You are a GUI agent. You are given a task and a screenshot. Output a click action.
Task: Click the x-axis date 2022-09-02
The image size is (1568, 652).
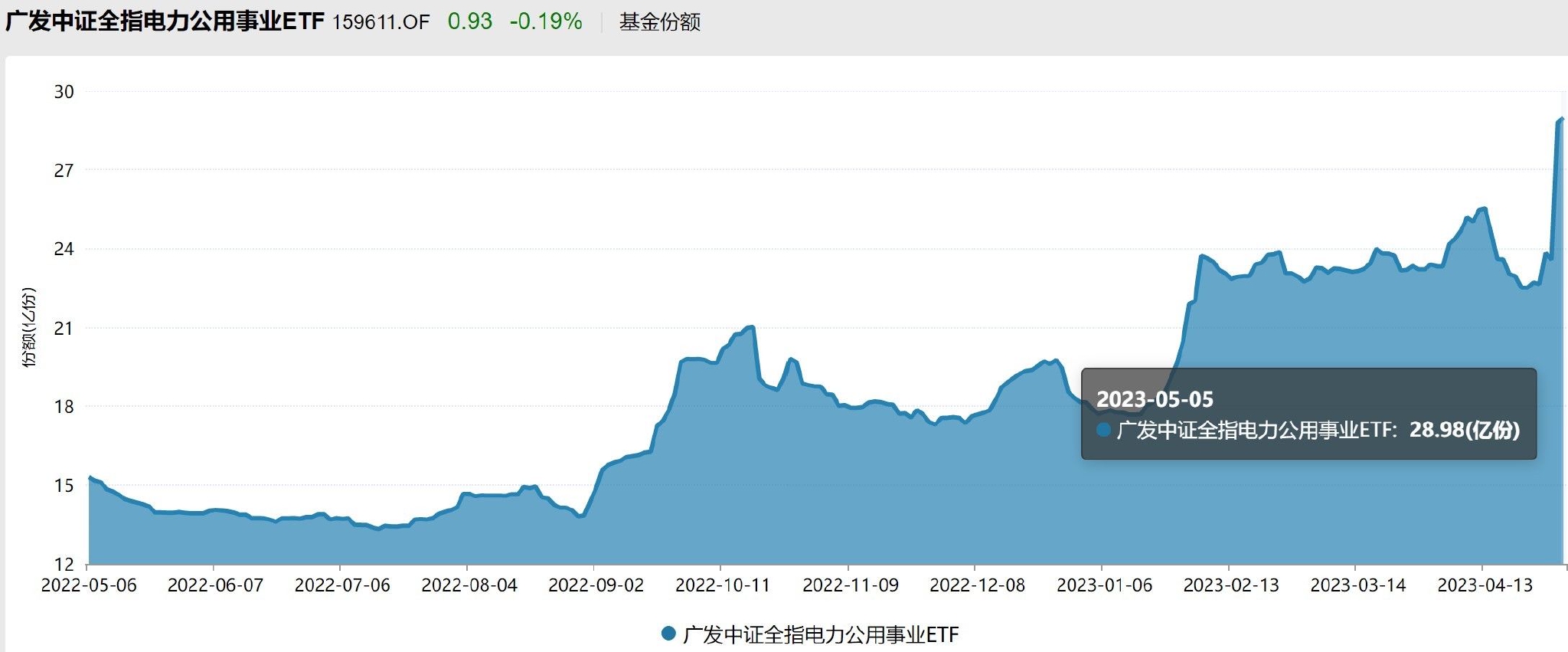596,585
